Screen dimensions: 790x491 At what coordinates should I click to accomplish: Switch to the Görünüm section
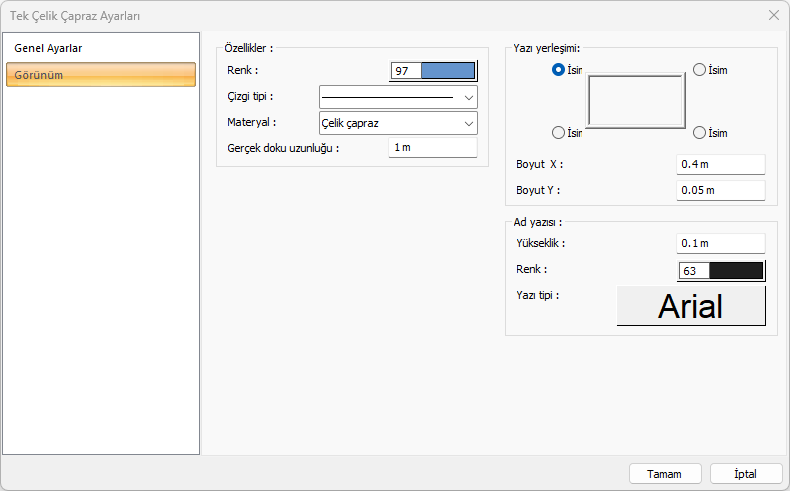click(x=100, y=75)
